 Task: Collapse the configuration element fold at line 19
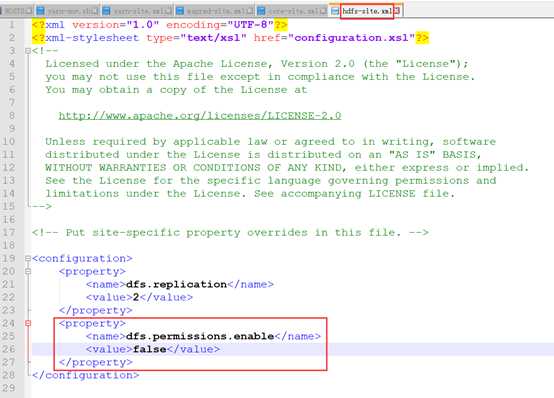point(28,258)
